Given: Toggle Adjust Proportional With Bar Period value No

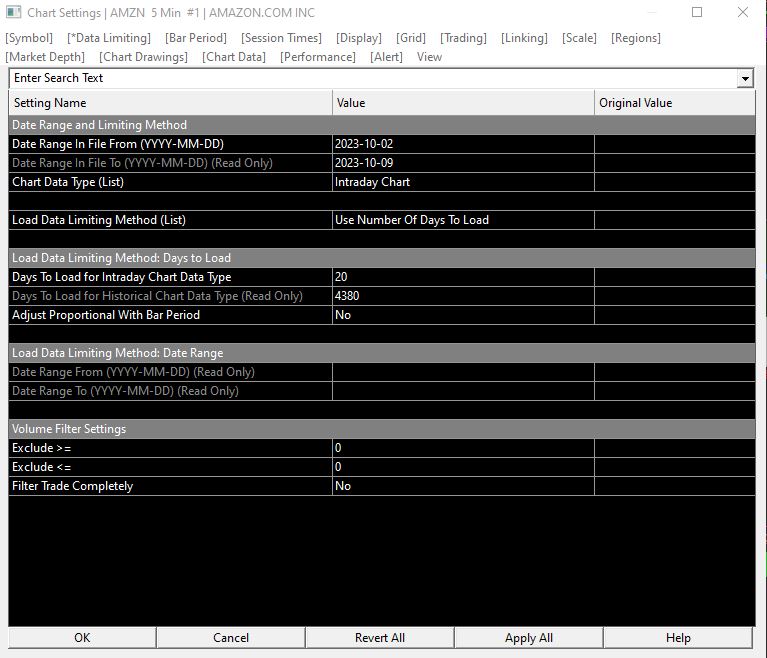Looking at the screenshot, I should pyautogui.click(x=463, y=315).
